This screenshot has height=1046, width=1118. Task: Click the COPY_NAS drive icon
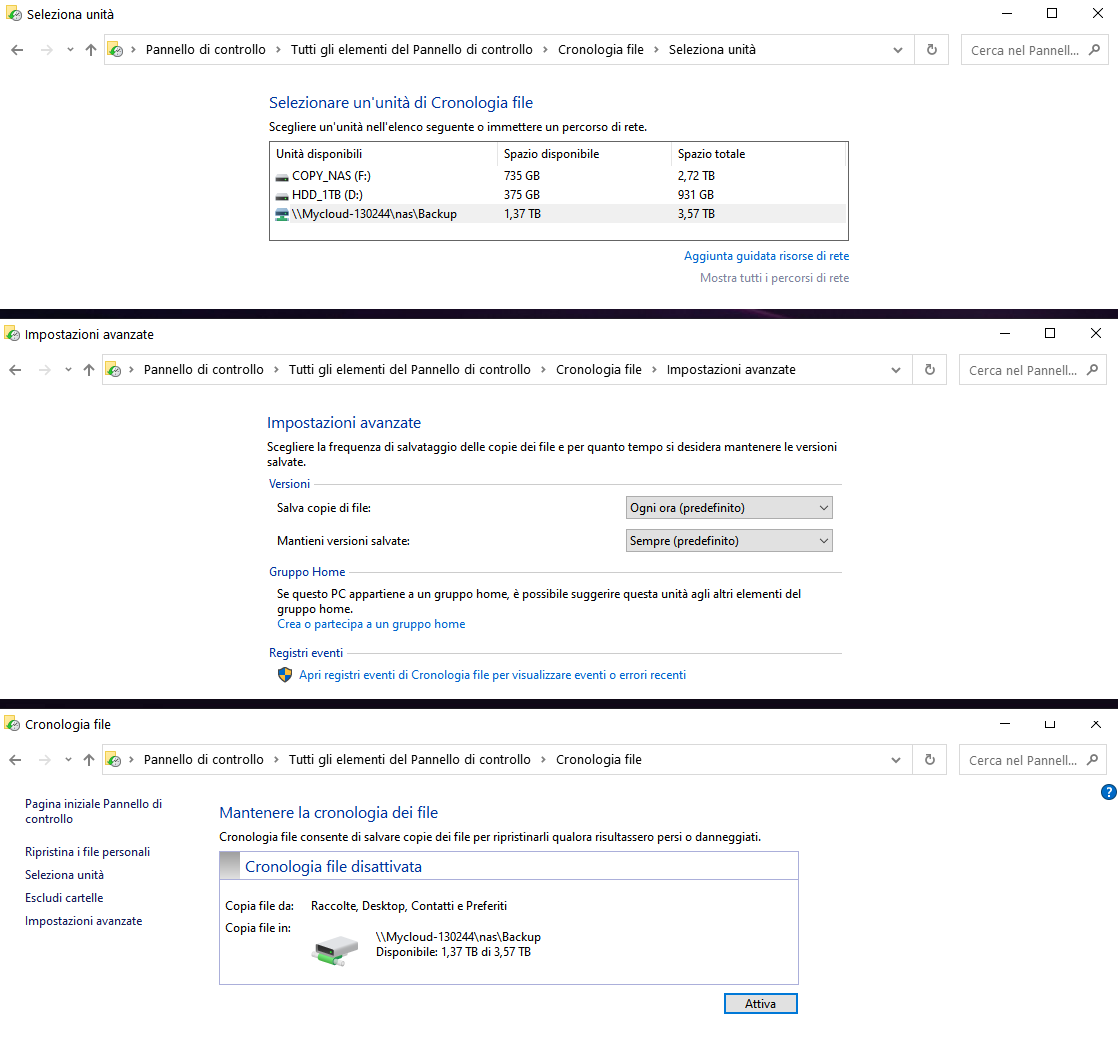coord(283,175)
